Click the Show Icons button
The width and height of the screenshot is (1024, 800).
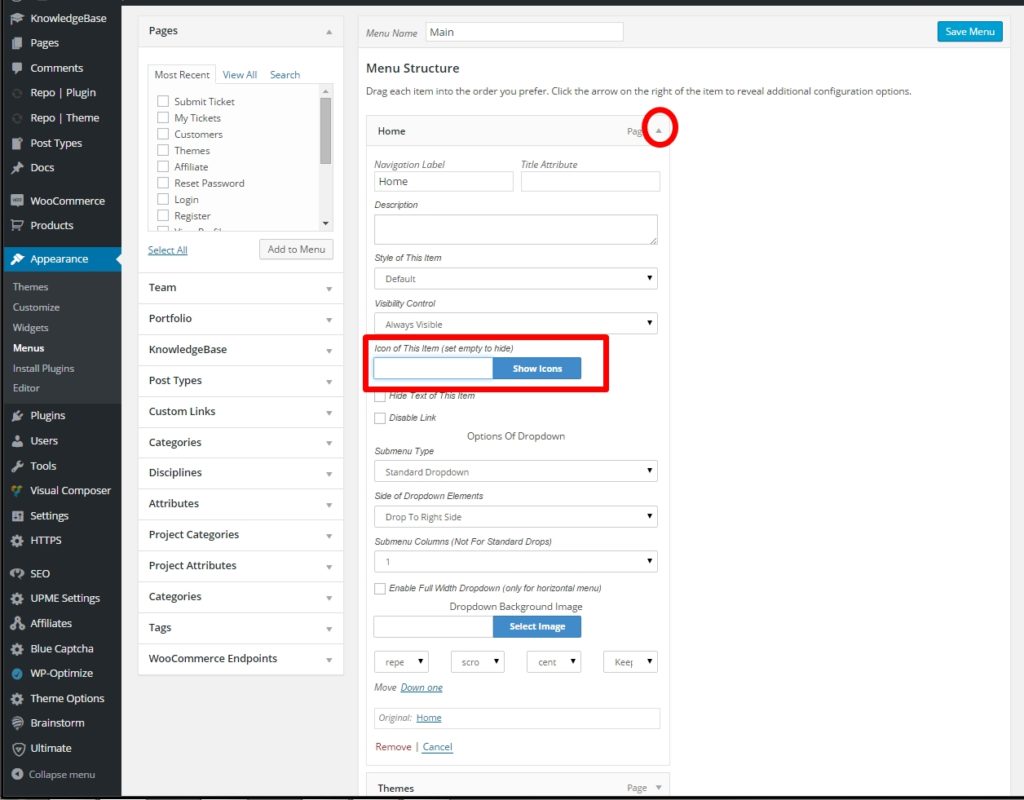[x=537, y=369]
